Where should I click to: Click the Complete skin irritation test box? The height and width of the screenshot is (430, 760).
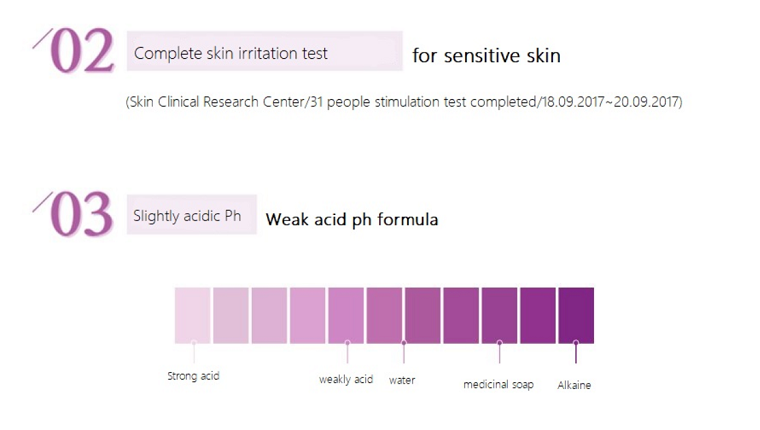264,53
